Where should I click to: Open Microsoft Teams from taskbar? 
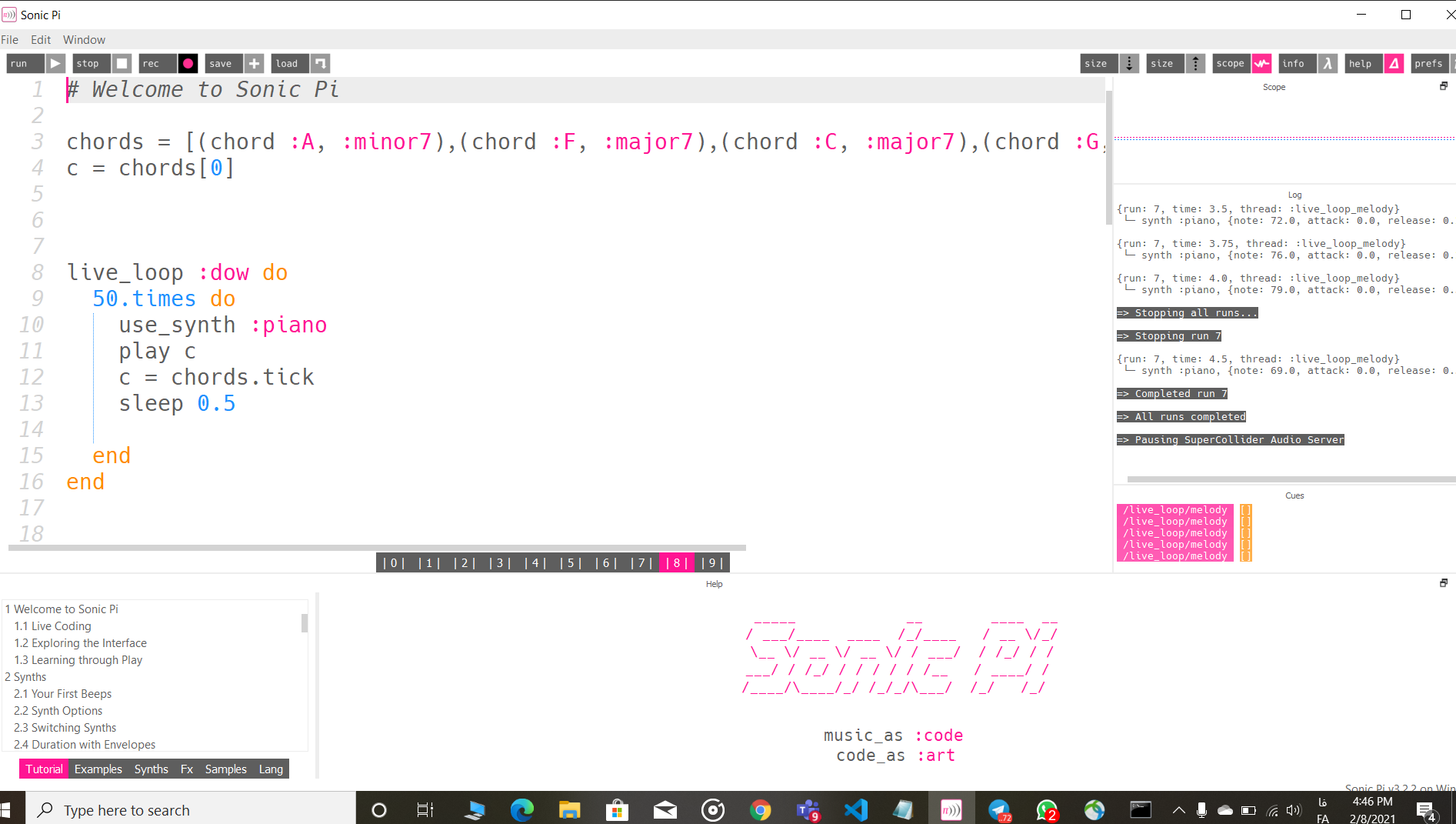coord(808,809)
